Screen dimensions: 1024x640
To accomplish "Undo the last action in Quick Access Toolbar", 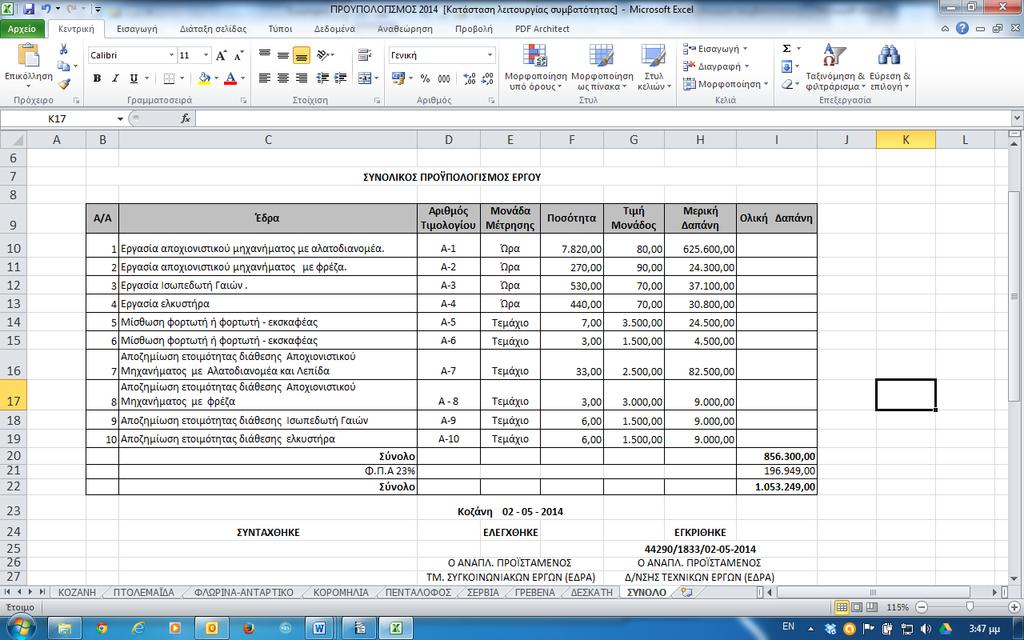I will click(x=46, y=9).
